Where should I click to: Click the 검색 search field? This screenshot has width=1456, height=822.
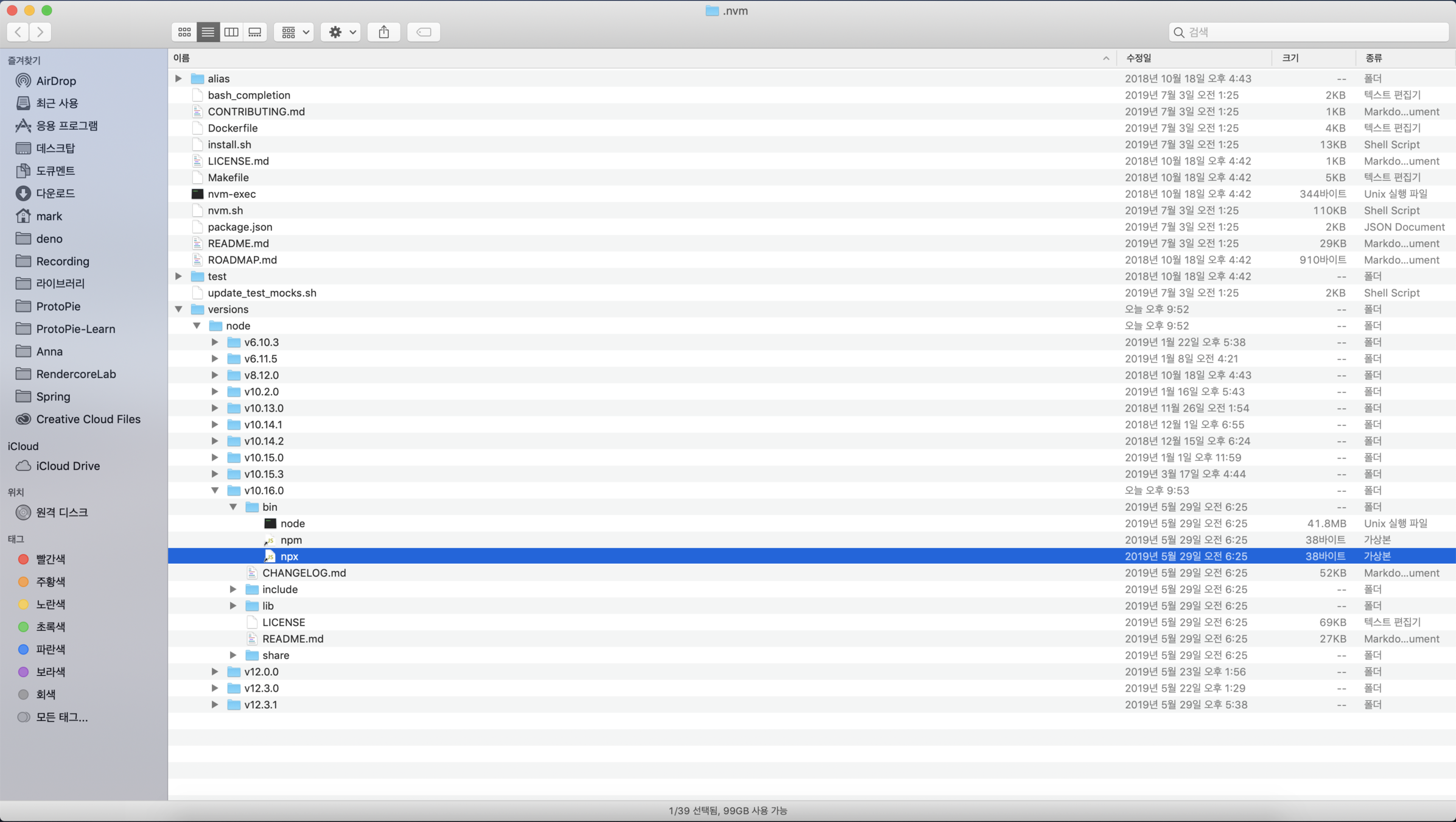pyautogui.click(x=1309, y=32)
